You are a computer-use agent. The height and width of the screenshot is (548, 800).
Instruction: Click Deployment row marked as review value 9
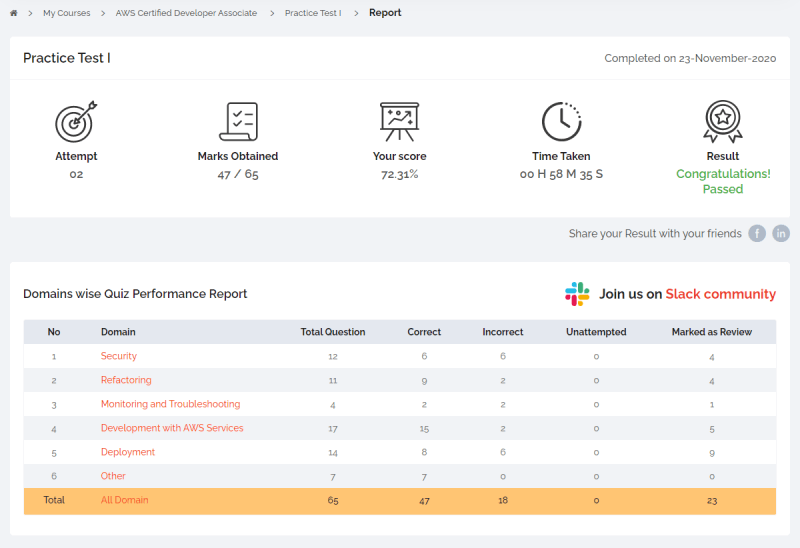click(x=712, y=453)
